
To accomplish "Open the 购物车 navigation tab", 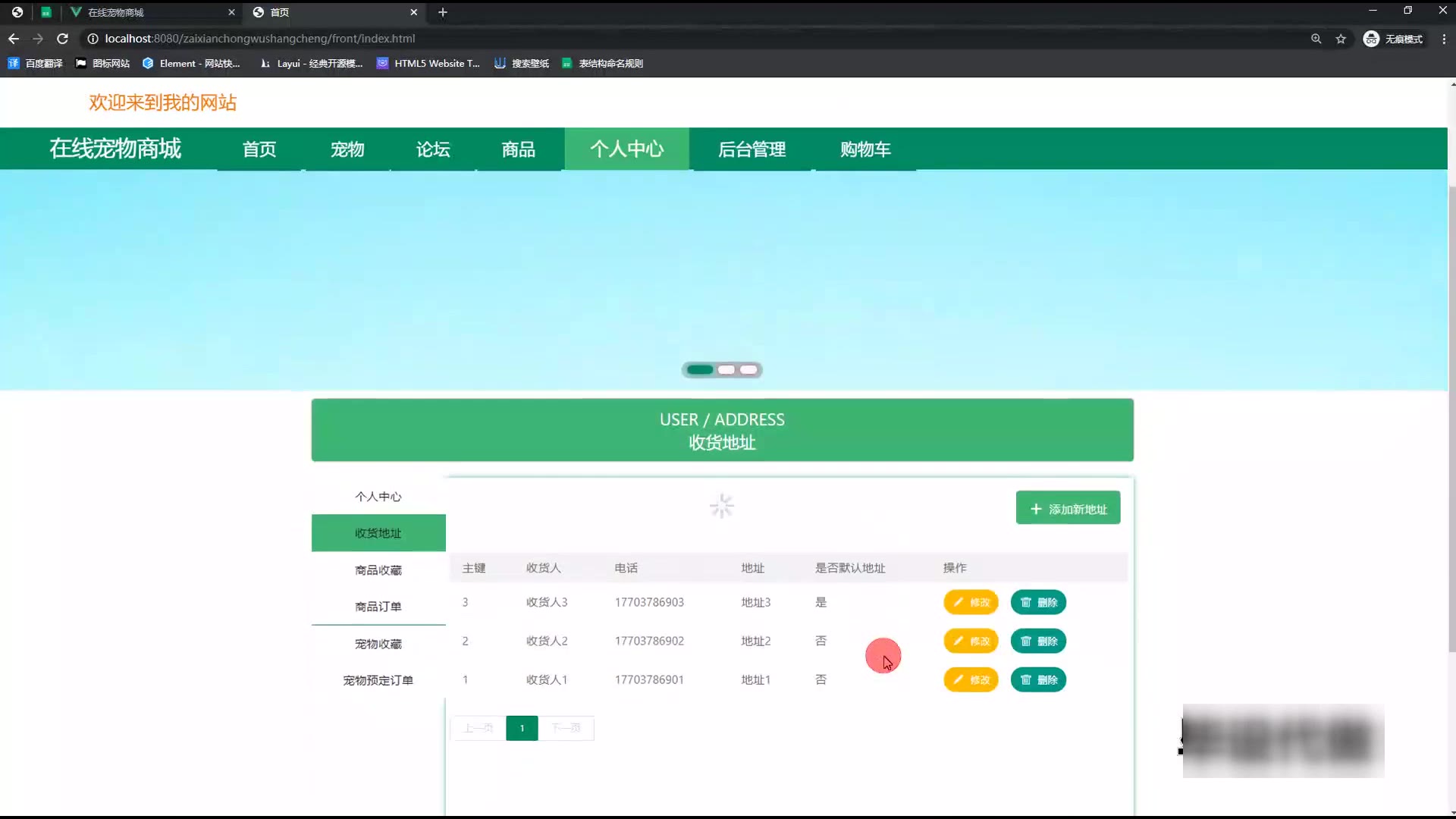I will tap(865, 149).
